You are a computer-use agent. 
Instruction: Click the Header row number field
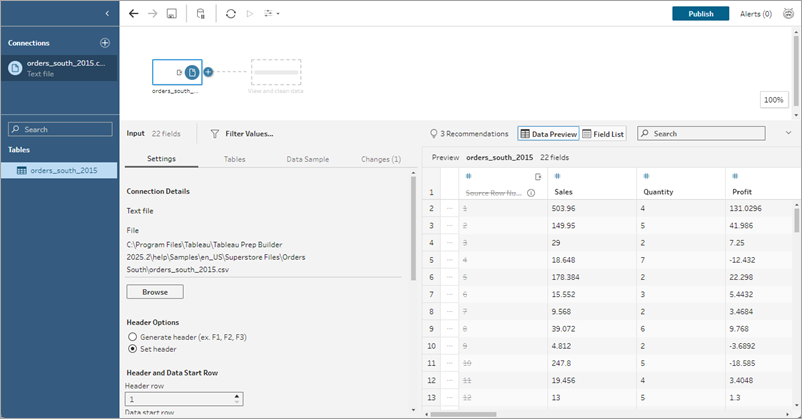point(179,399)
